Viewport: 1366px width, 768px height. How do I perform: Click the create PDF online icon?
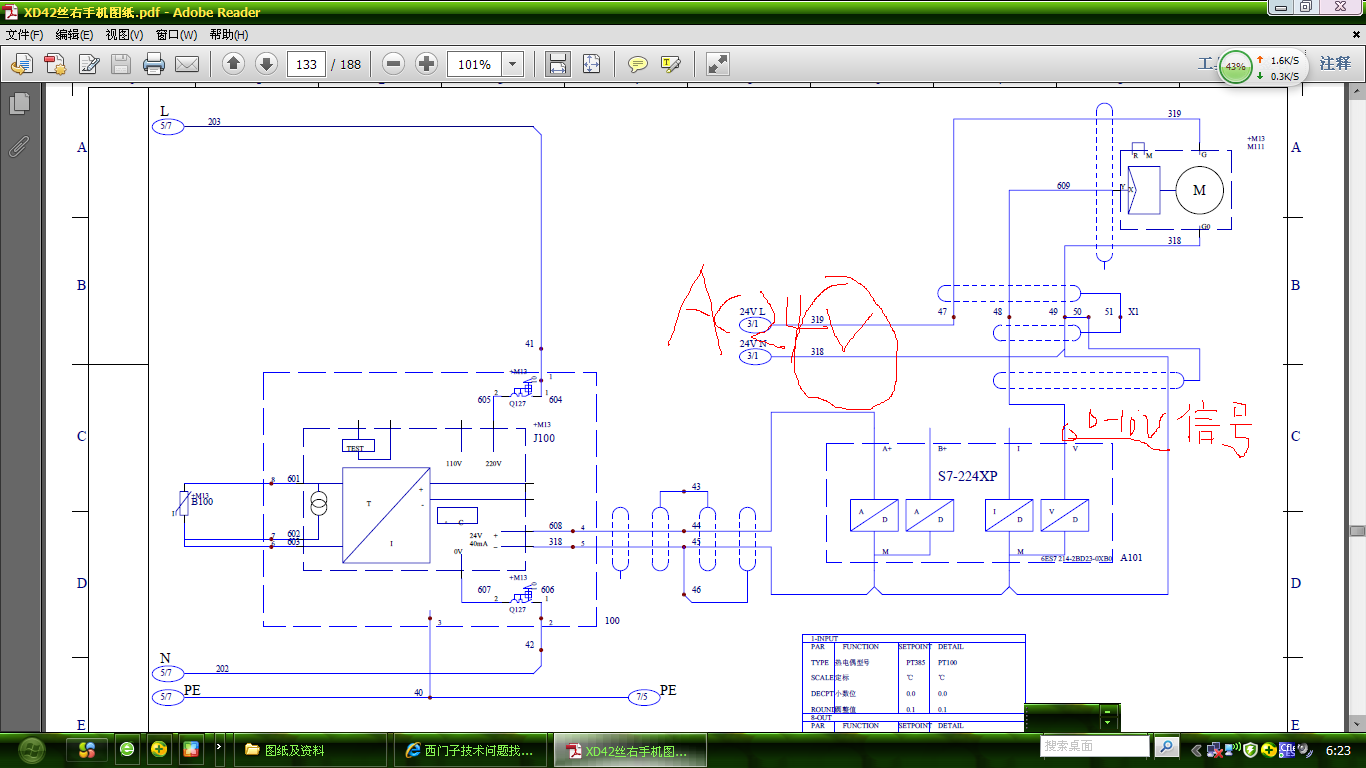tap(22, 64)
